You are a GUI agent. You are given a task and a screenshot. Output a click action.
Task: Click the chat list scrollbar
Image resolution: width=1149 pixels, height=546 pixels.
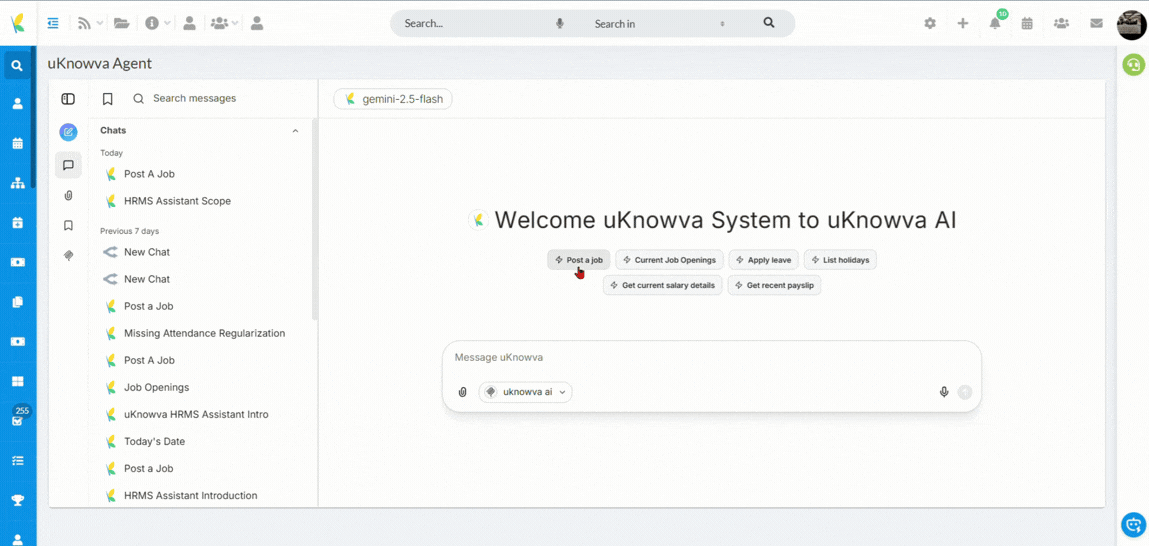click(315, 218)
